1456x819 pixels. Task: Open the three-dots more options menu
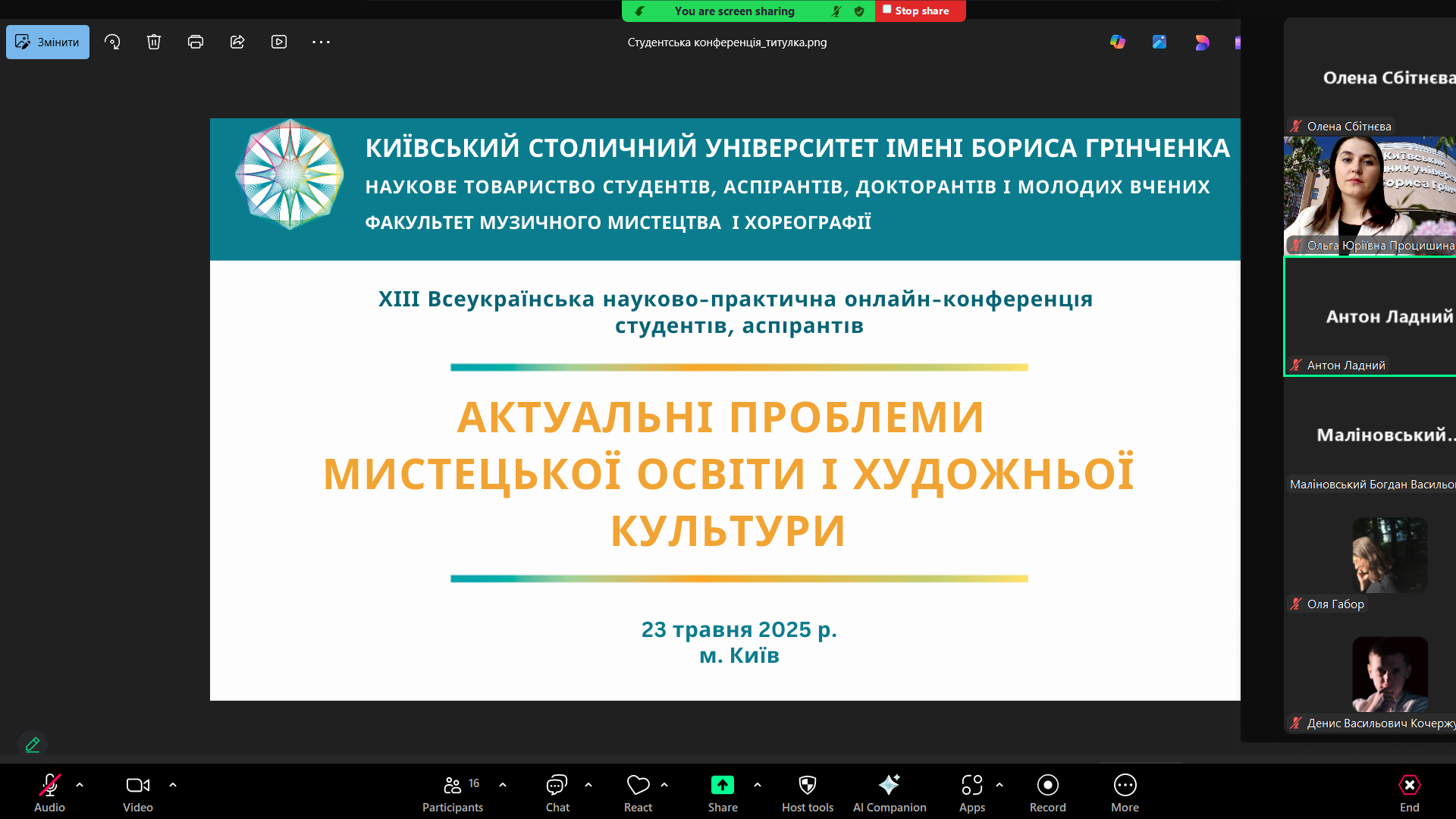[x=321, y=42]
